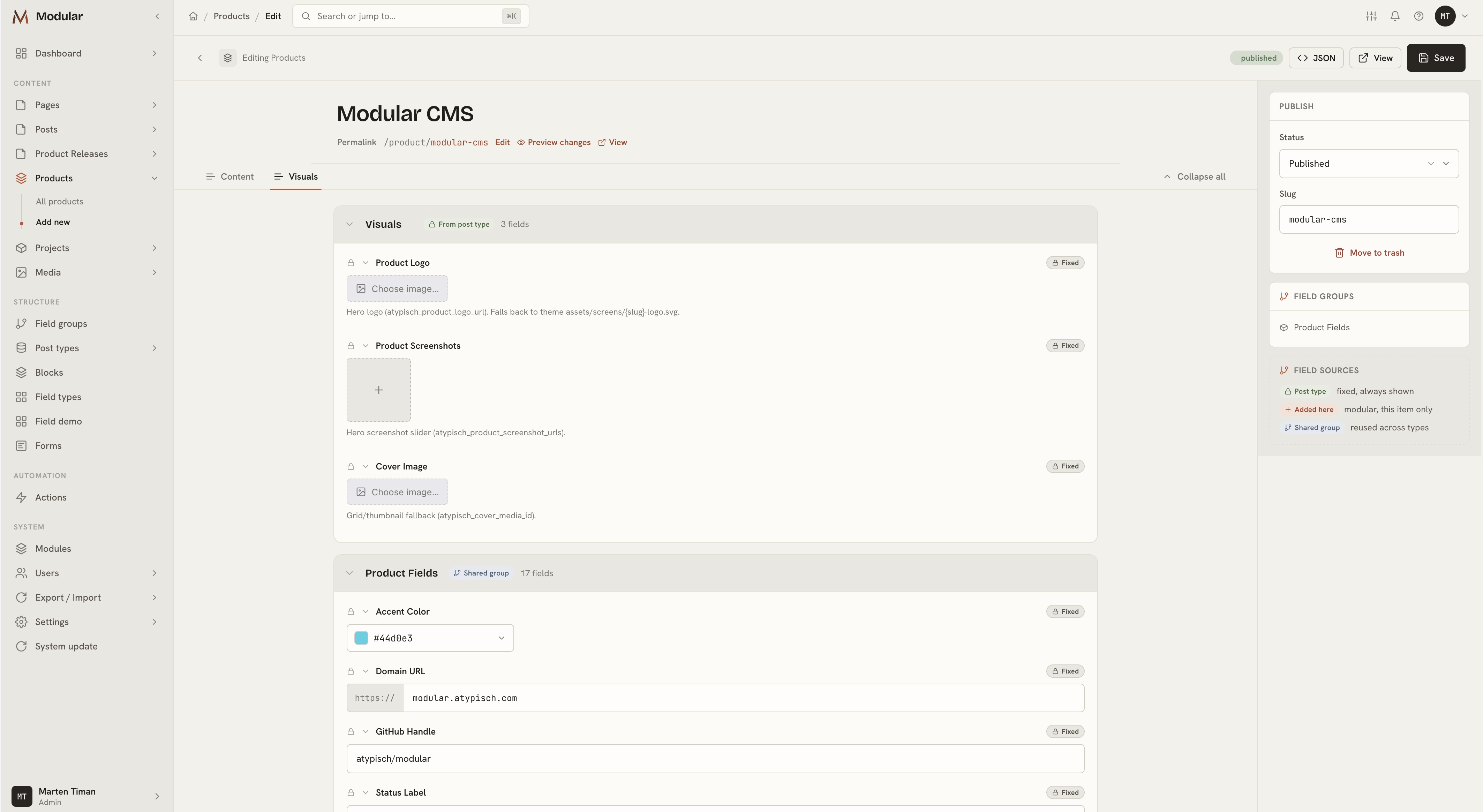Image resolution: width=1483 pixels, height=812 pixels.
Task: Click the Projects cube icon
Action: click(21, 248)
